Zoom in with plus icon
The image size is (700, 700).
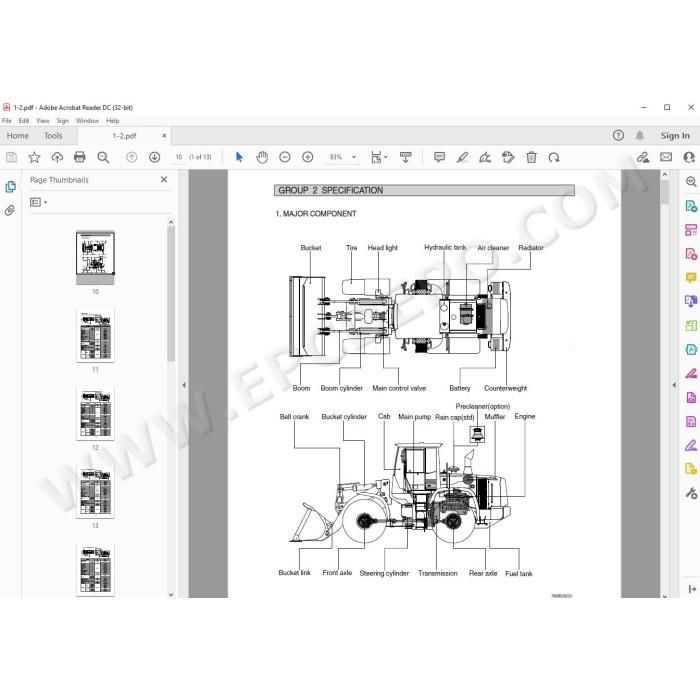[x=308, y=157]
